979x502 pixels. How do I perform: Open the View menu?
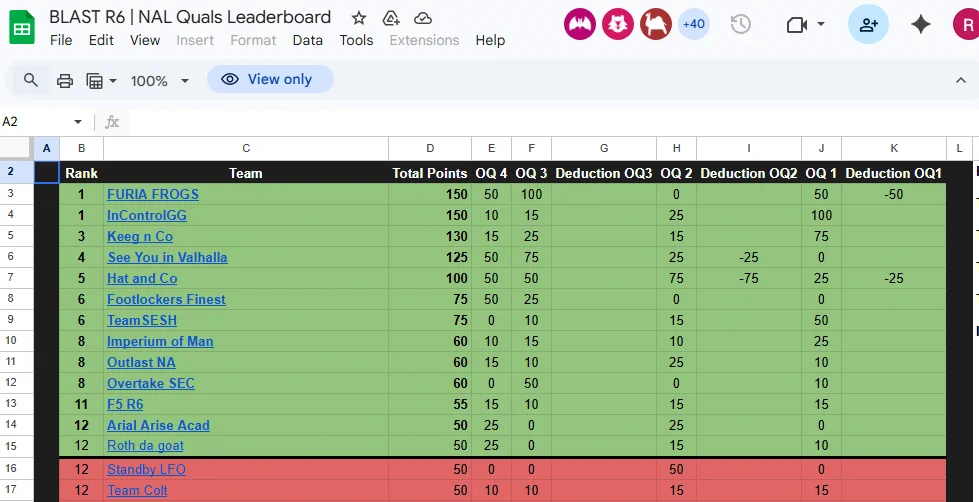pos(145,40)
